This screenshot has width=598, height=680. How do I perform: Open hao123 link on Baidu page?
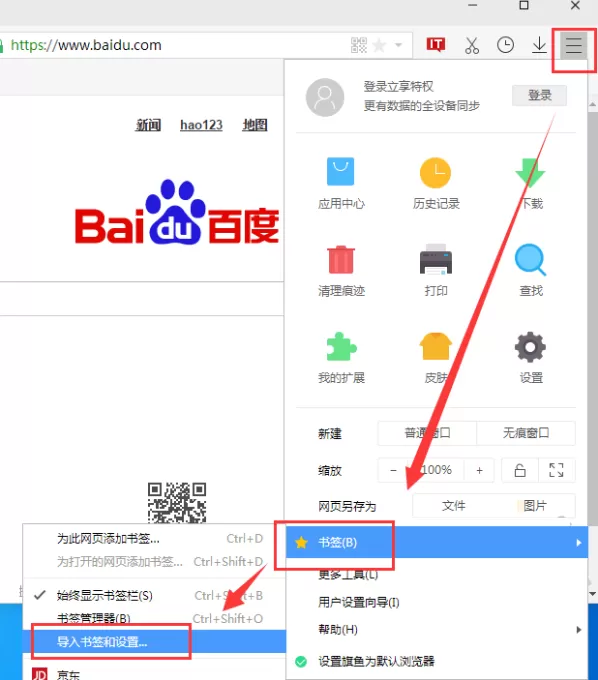pos(201,125)
